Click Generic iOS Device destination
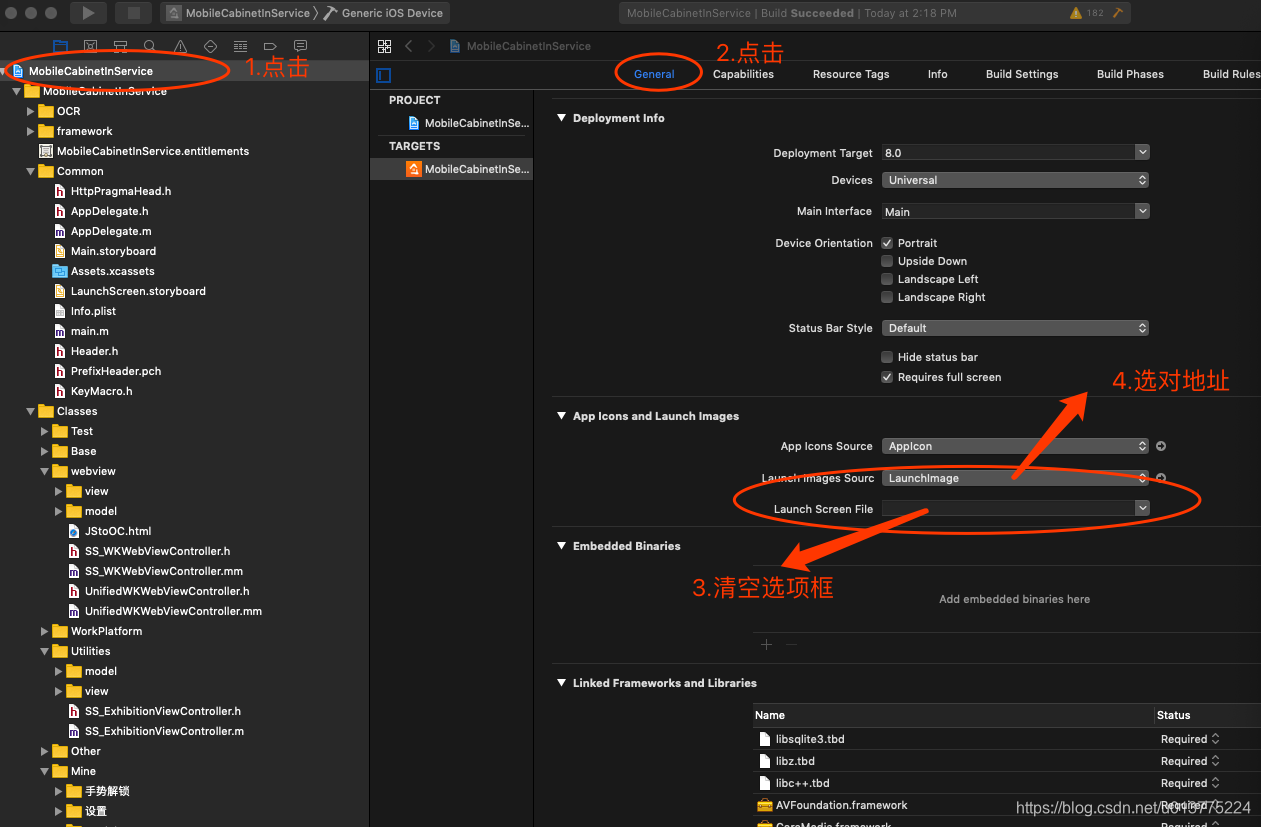The height and width of the screenshot is (827, 1261). (384, 13)
